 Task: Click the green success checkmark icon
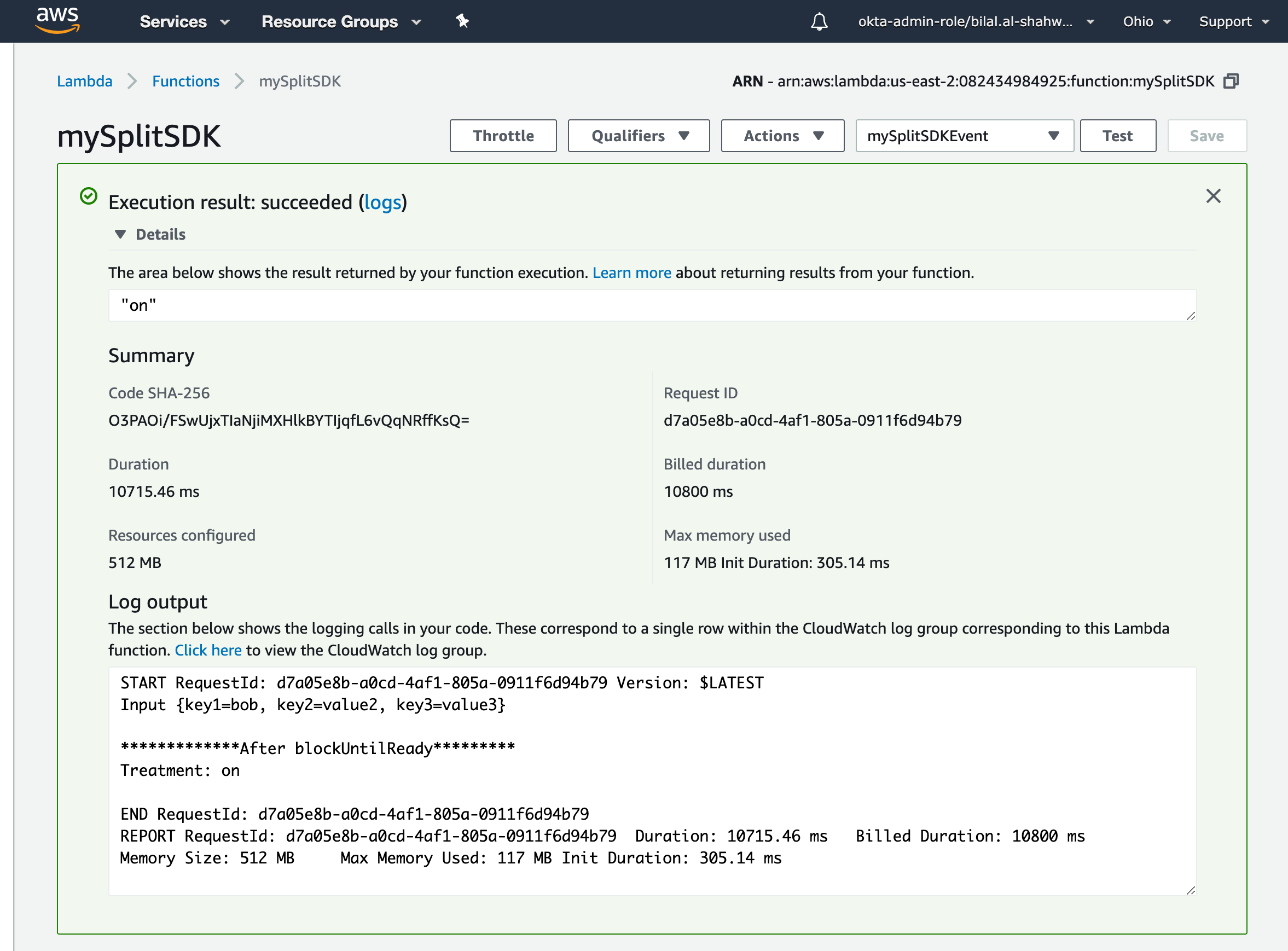(x=89, y=196)
